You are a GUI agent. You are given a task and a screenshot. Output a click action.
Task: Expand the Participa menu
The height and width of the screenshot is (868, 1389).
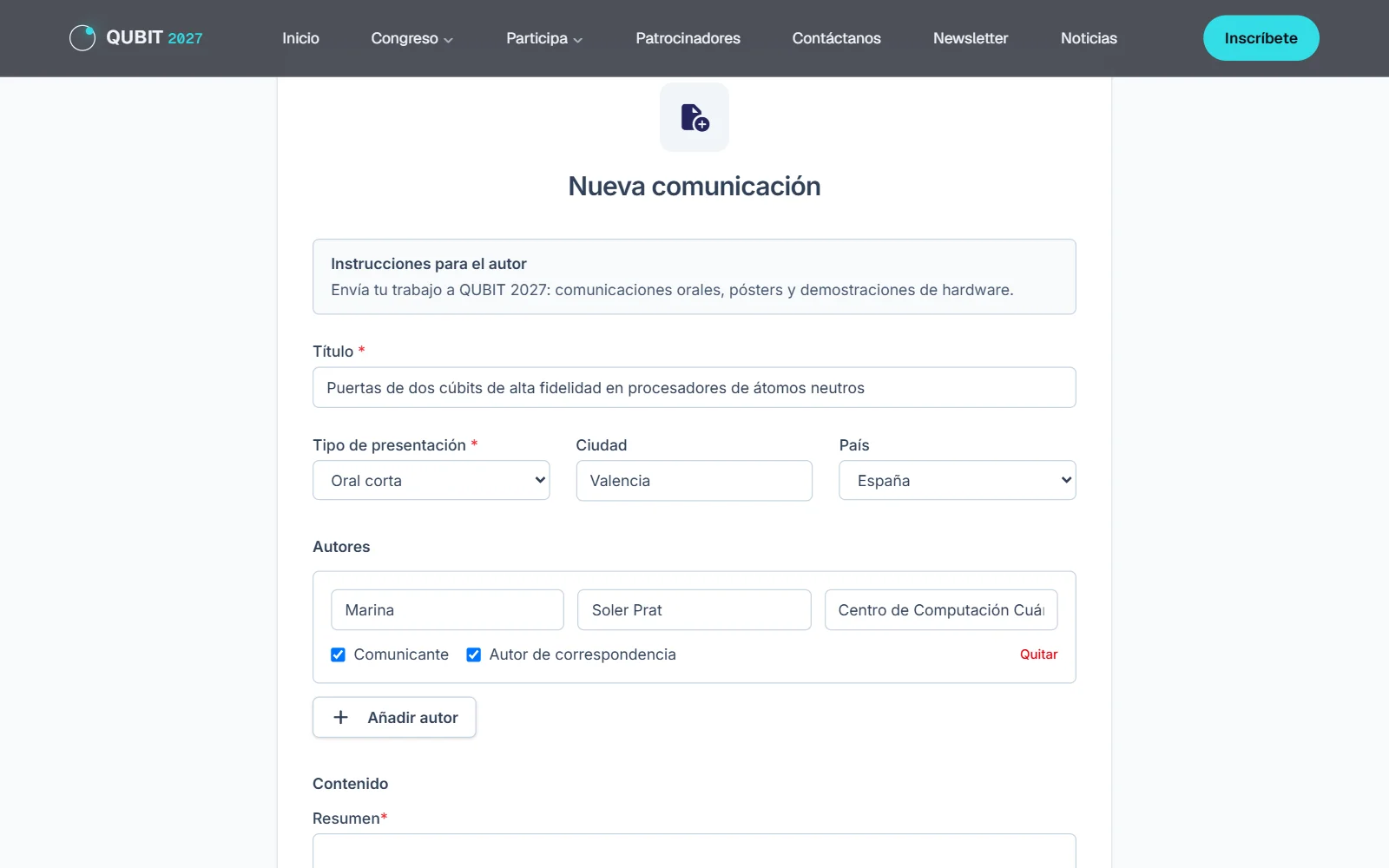(544, 38)
